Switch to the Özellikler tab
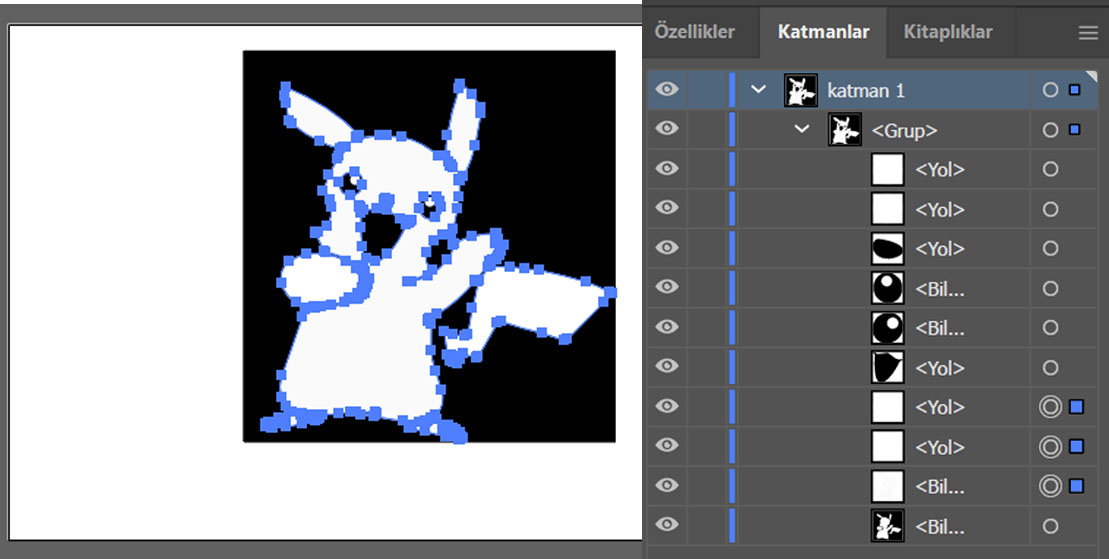Image resolution: width=1109 pixels, height=559 pixels. coord(695,32)
